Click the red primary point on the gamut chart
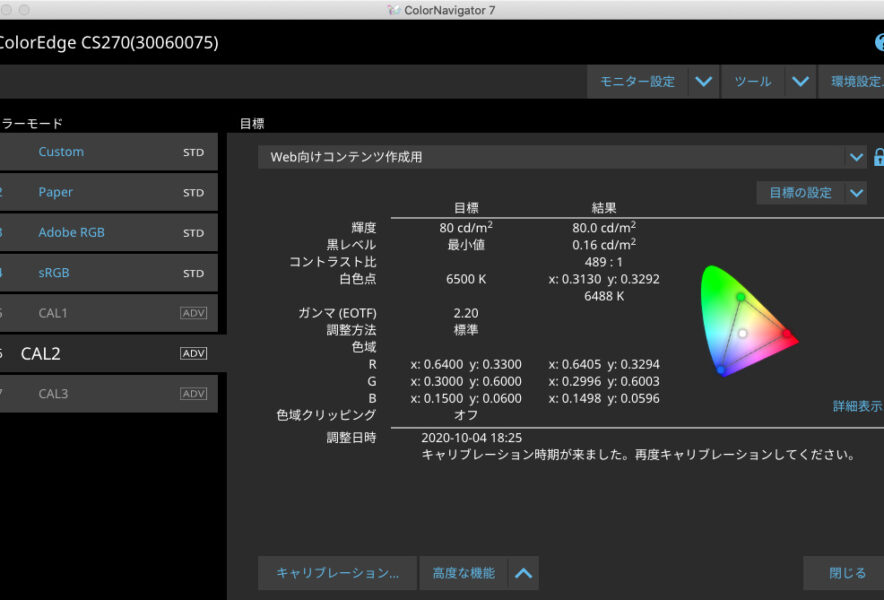This screenshot has width=884, height=600. click(x=786, y=334)
